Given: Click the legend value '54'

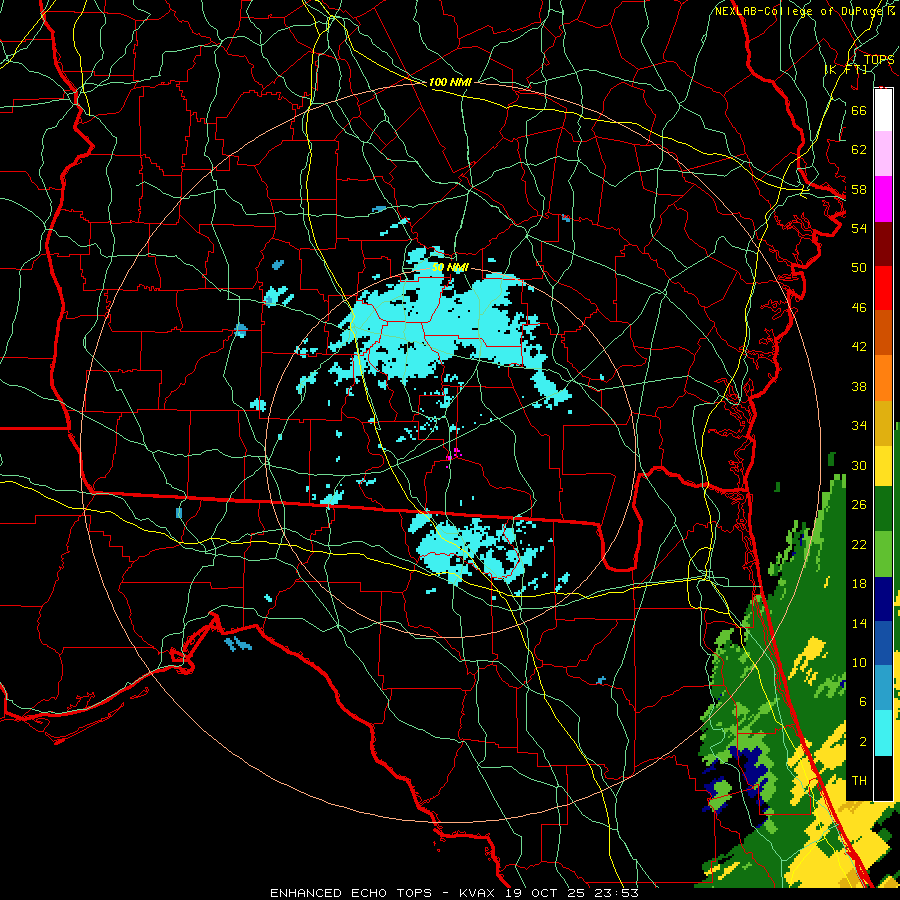Looking at the screenshot, I should click(x=859, y=228).
